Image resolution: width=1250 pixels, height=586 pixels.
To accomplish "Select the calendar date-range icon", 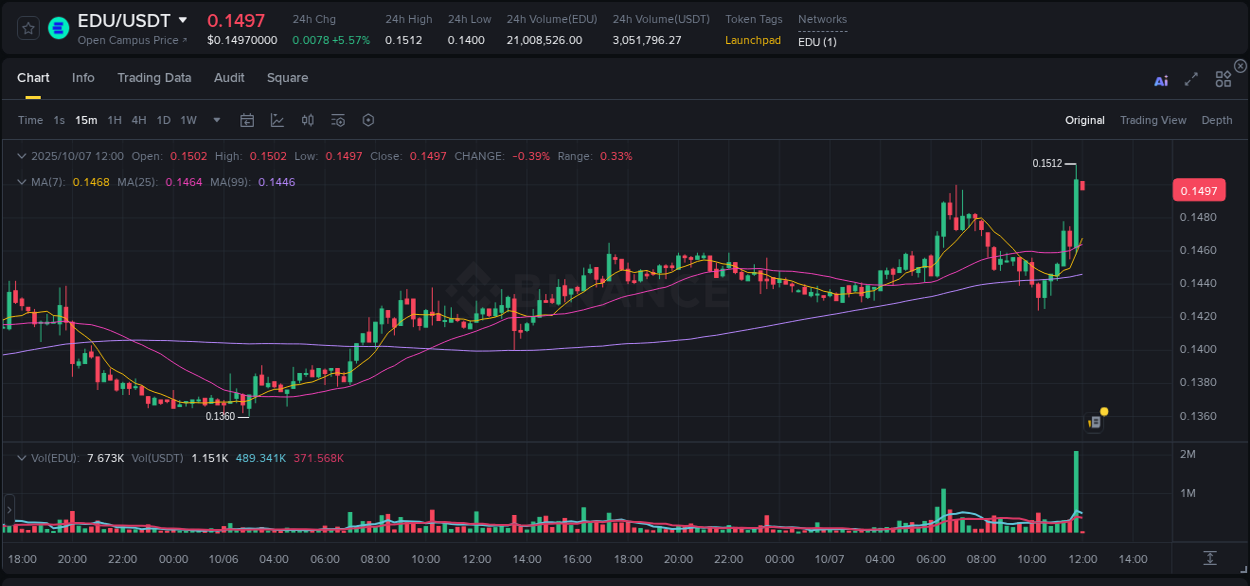I will pos(247,120).
